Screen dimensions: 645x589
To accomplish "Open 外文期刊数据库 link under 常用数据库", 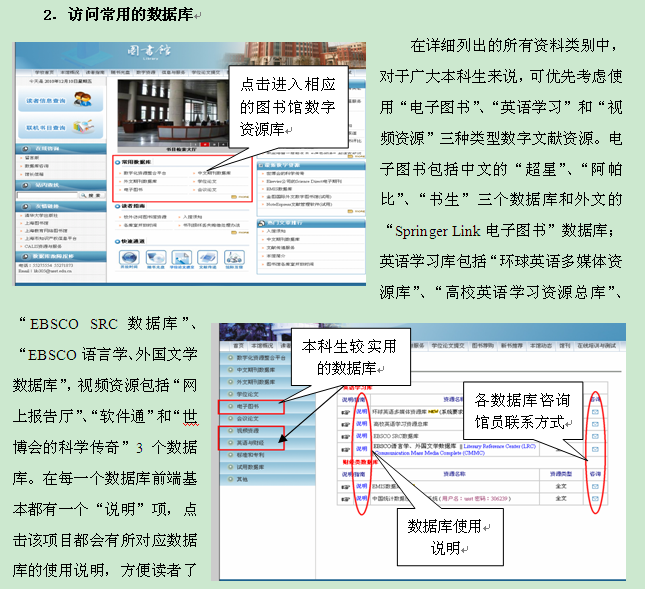I will (140, 181).
